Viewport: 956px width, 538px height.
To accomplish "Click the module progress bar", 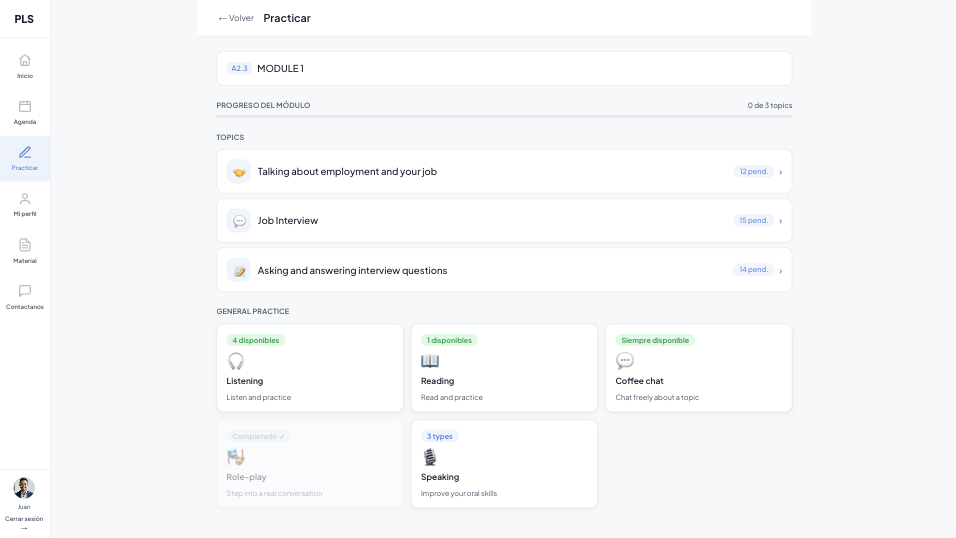I will 504,116.
